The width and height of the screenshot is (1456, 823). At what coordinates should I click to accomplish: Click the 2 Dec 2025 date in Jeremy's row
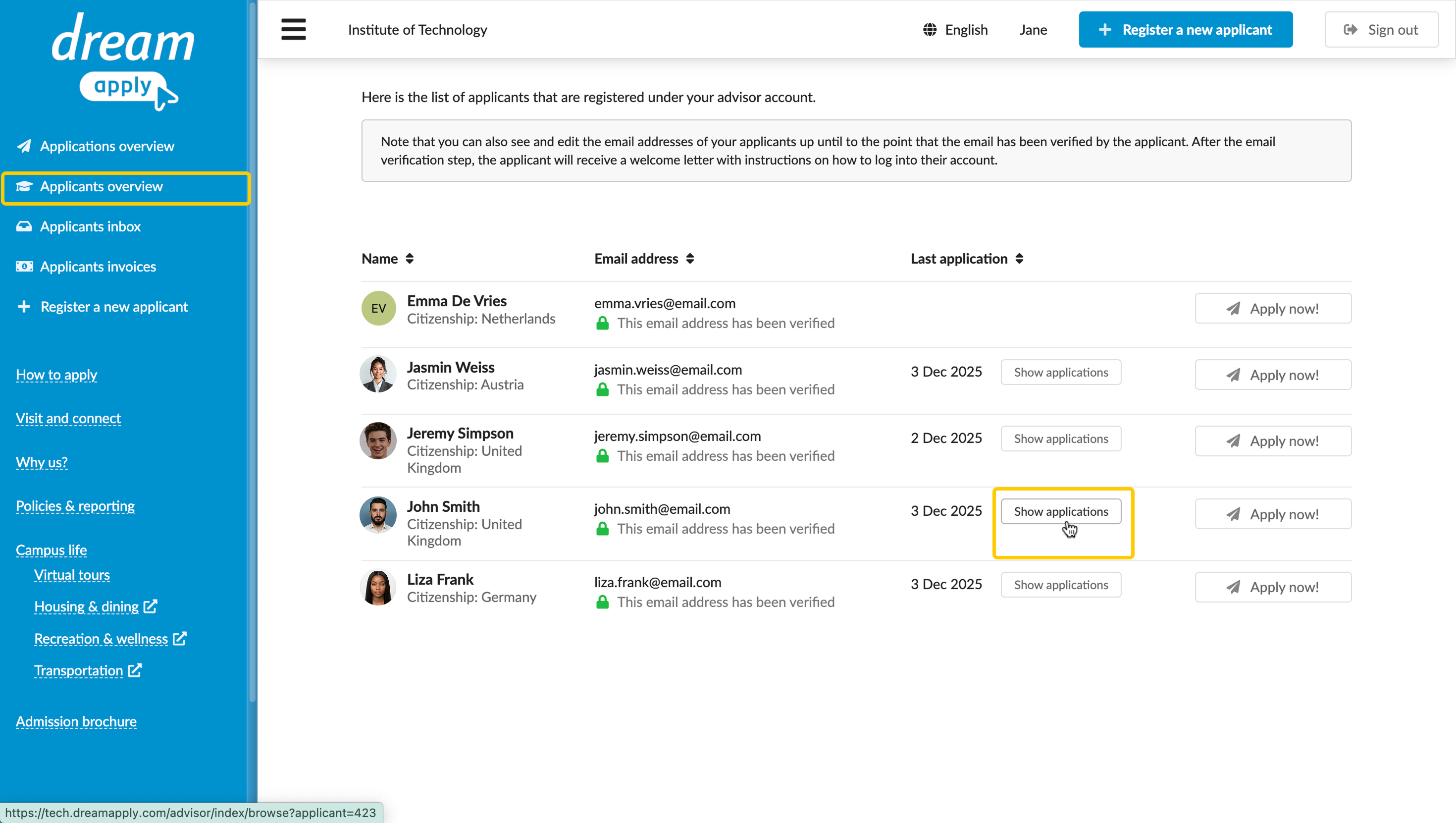pyautogui.click(x=946, y=438)
